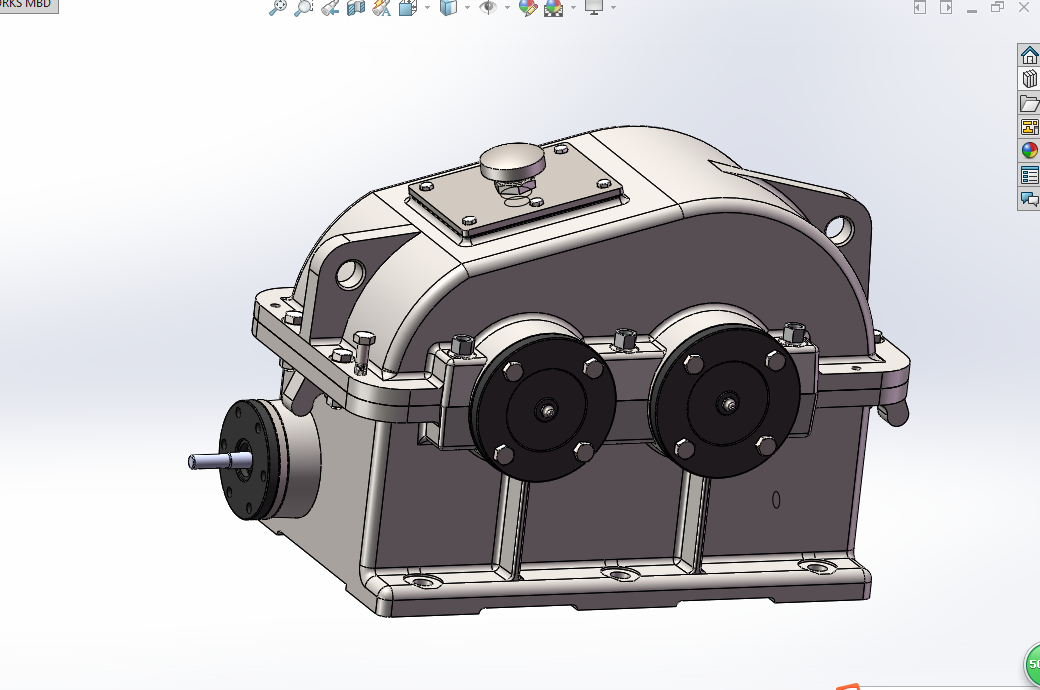Select the right black bearing end cap
1040x690 pixels.
724,401
